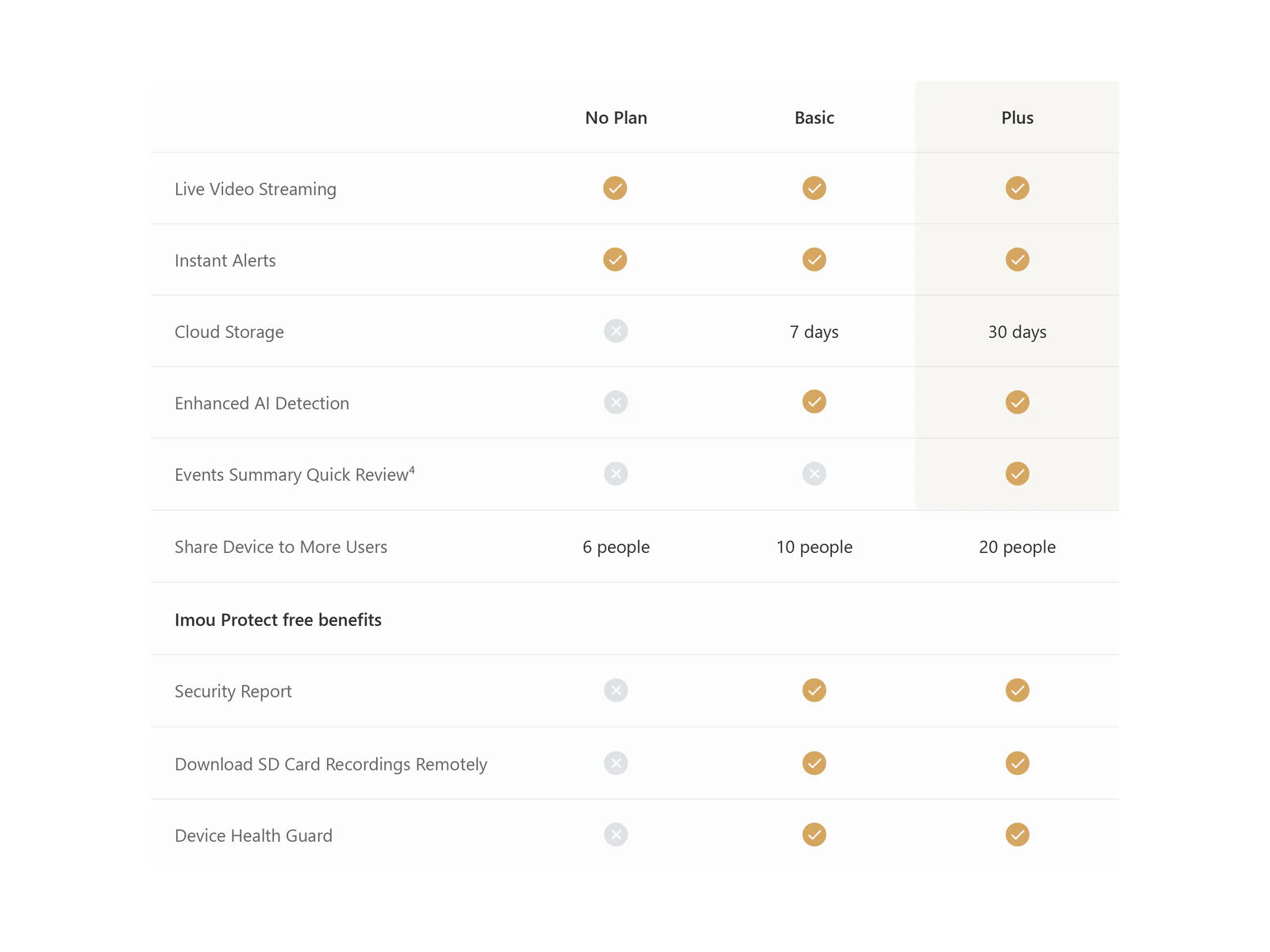The width and height of the screenshot is (1270, 952).
Task: Select the Plus plan column header
Action: 1018,117
